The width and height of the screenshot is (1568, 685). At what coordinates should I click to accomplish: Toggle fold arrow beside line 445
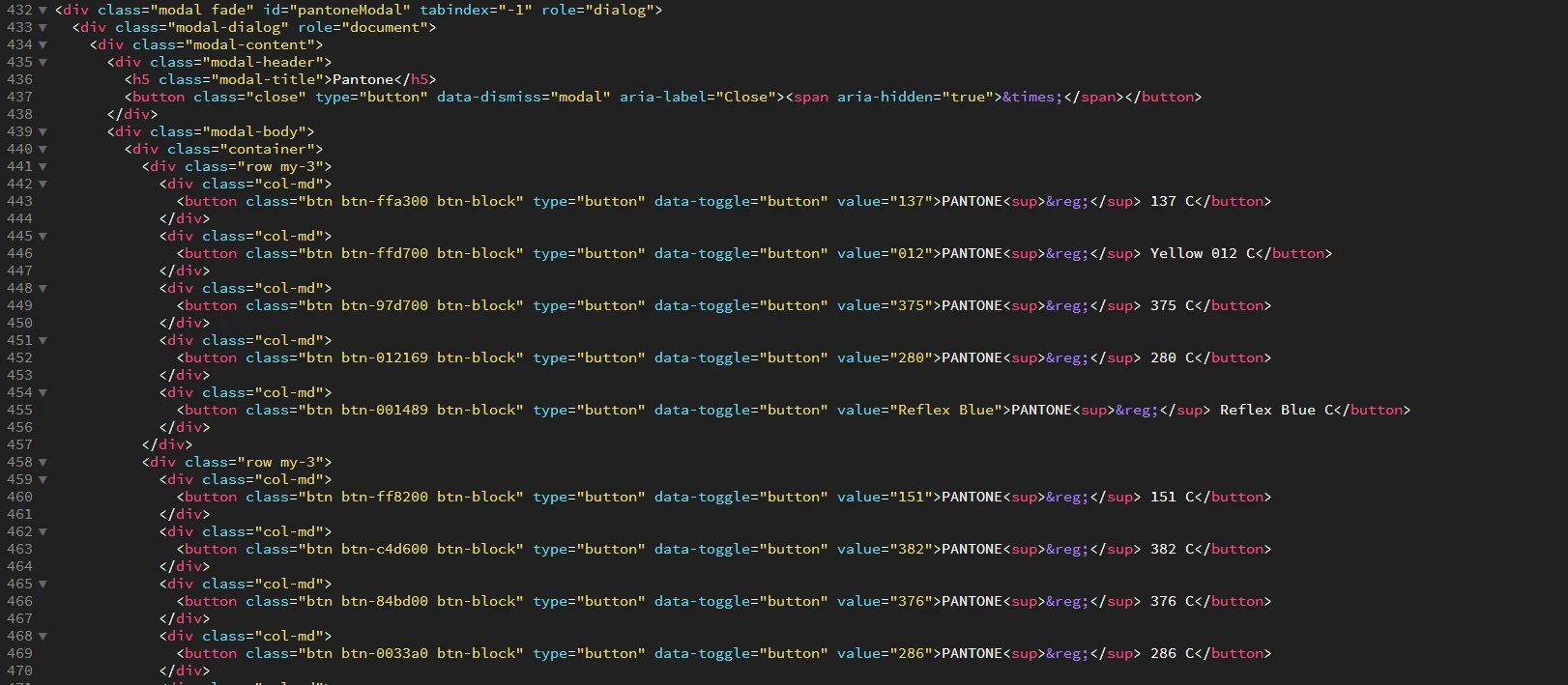[43, 236]
